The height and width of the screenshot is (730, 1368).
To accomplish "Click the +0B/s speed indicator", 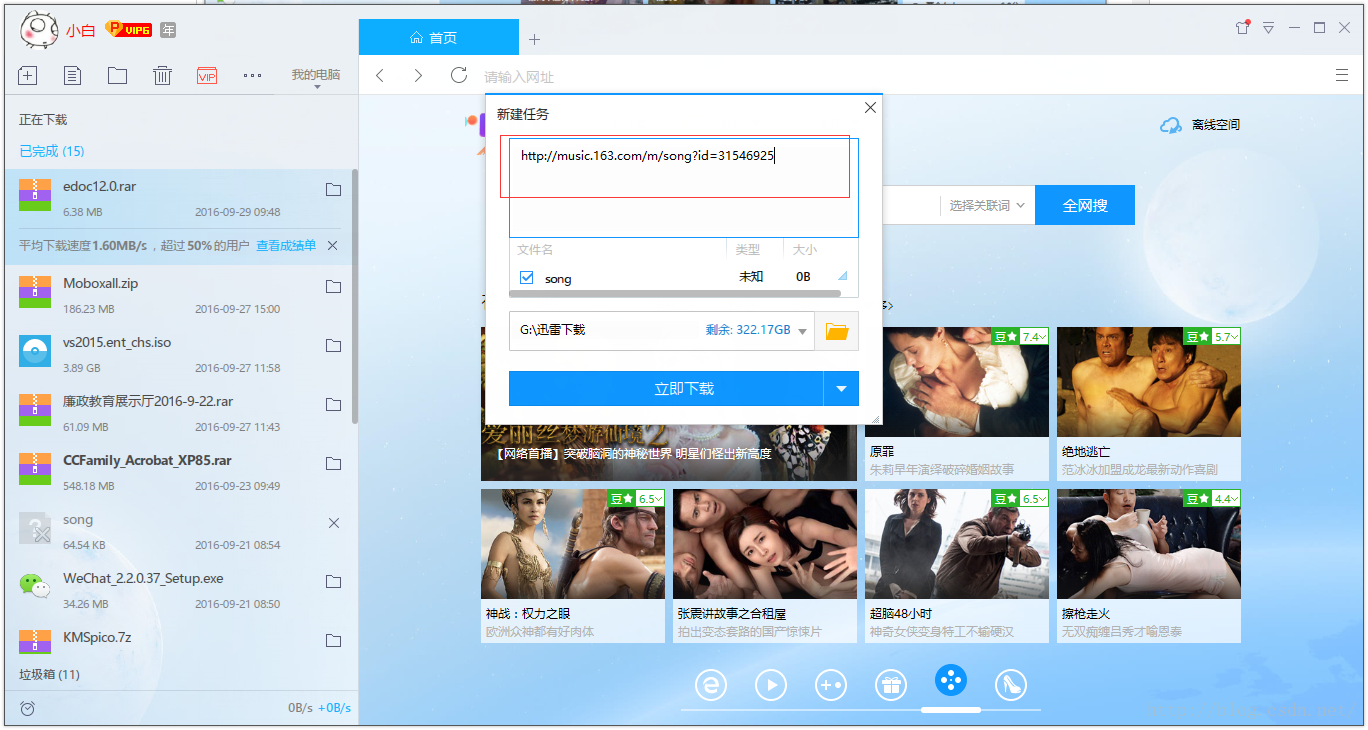I will [335, 708].
